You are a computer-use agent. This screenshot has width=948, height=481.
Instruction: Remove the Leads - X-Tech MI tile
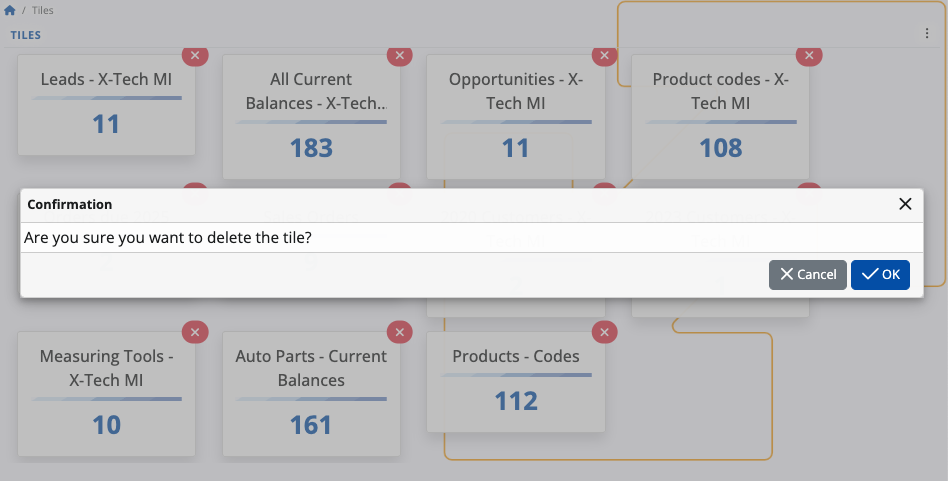pyautogui.click(x=195, y=56)
